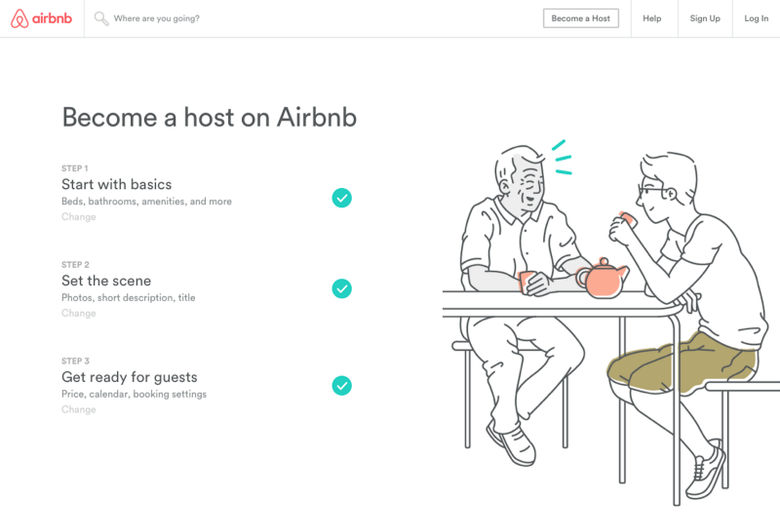780x529 pixels.
Task: Click Change under Set the scene
Action: point(79,313)
